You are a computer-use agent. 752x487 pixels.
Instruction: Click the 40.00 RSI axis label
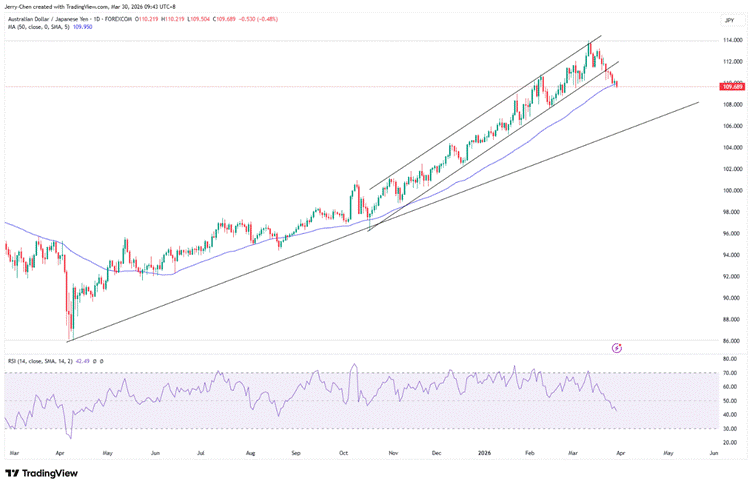(730, 415)
